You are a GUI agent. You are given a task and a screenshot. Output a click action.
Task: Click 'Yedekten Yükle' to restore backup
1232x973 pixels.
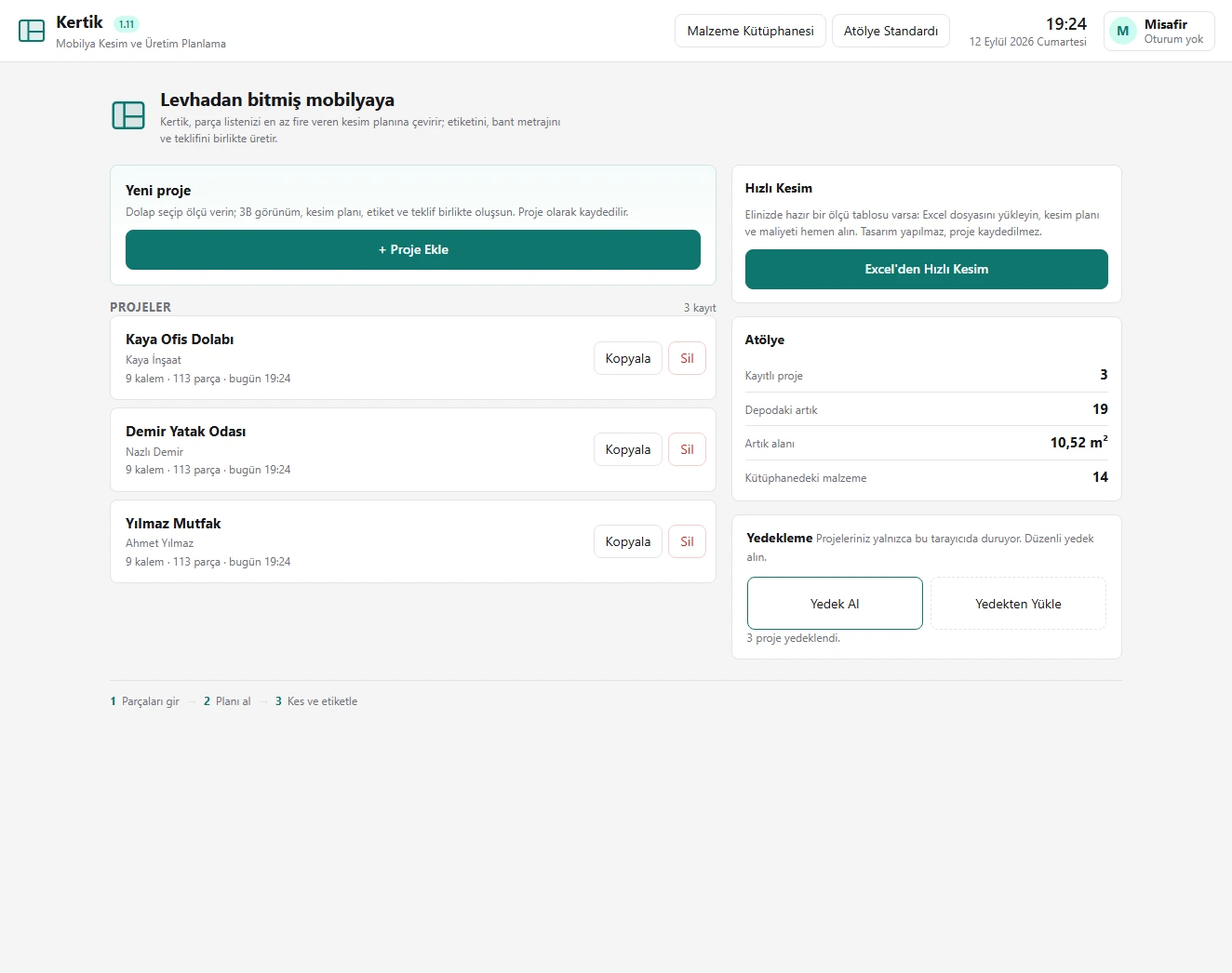[1018, 604]
